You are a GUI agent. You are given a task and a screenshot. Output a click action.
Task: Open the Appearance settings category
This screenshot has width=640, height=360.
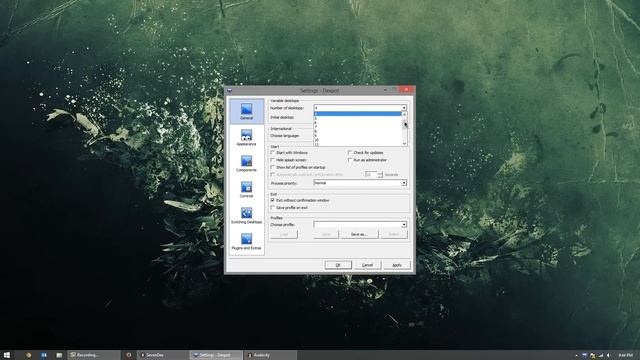tap(247, 137)
